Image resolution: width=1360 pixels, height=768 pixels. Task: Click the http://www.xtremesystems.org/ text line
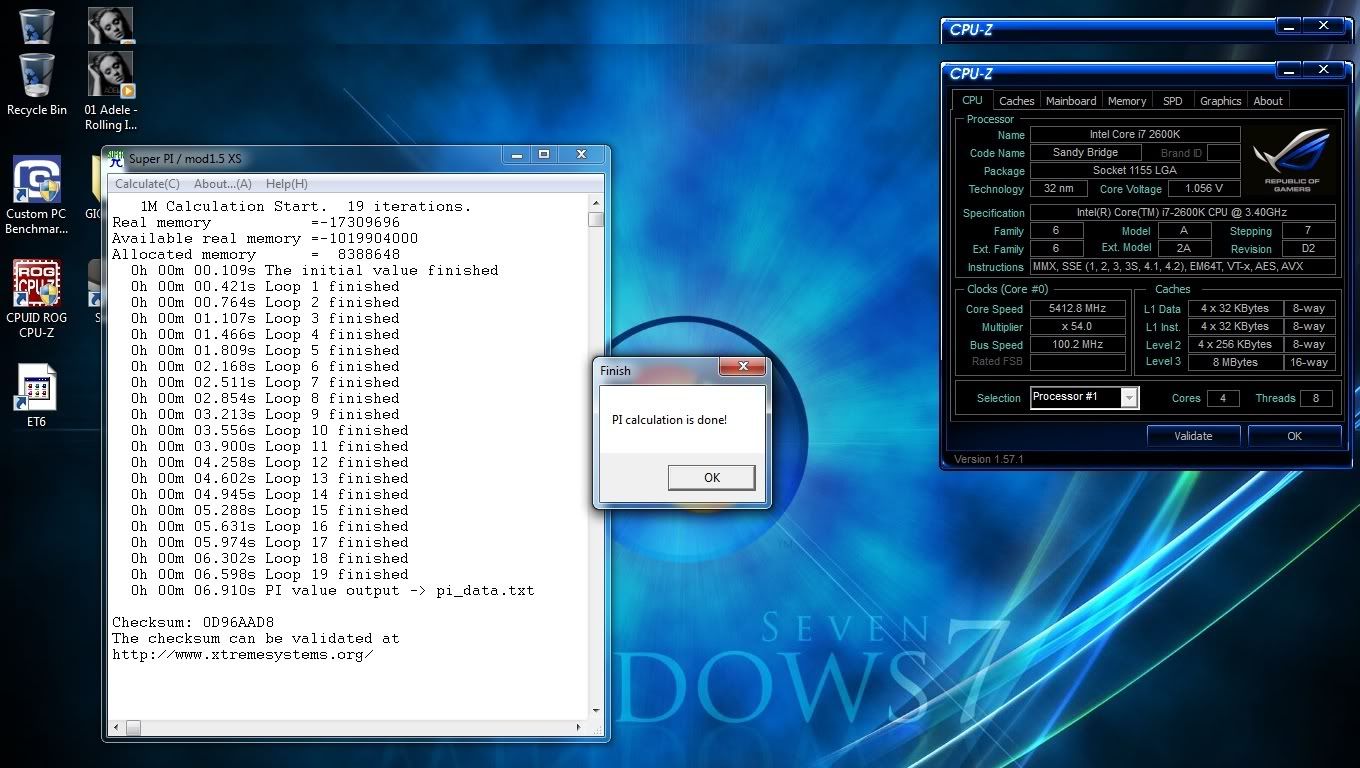point(243,654)
